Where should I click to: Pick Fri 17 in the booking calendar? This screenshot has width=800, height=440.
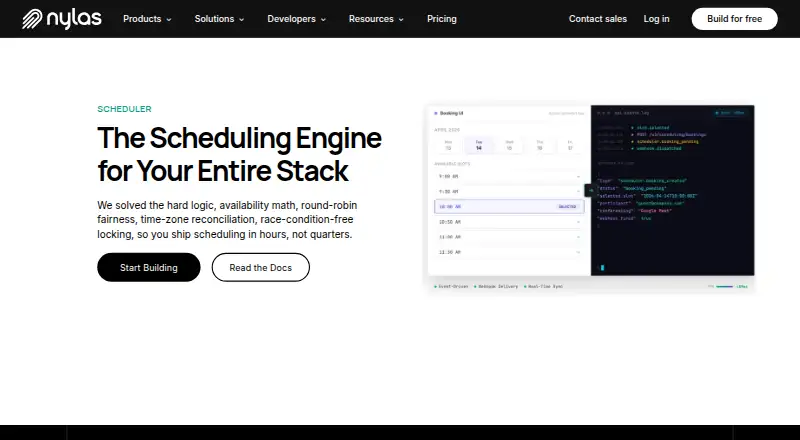(x=570, y=145)
